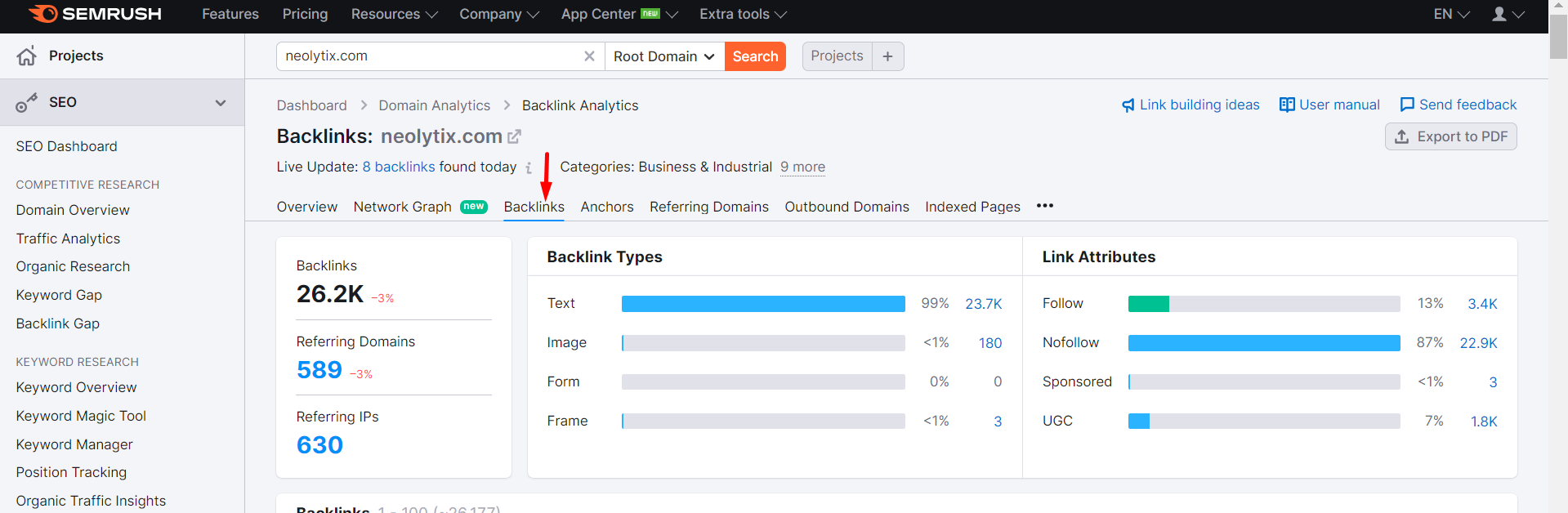This screenshot has height=513, width=1568.
Task: Click the Projects button beside search
Action: click(838, 56)
